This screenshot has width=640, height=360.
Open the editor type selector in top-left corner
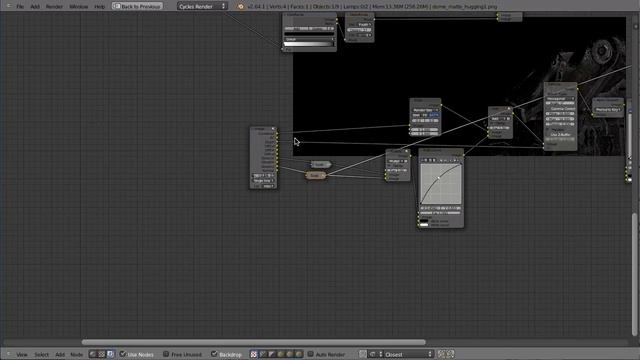(x=8, y=6)
